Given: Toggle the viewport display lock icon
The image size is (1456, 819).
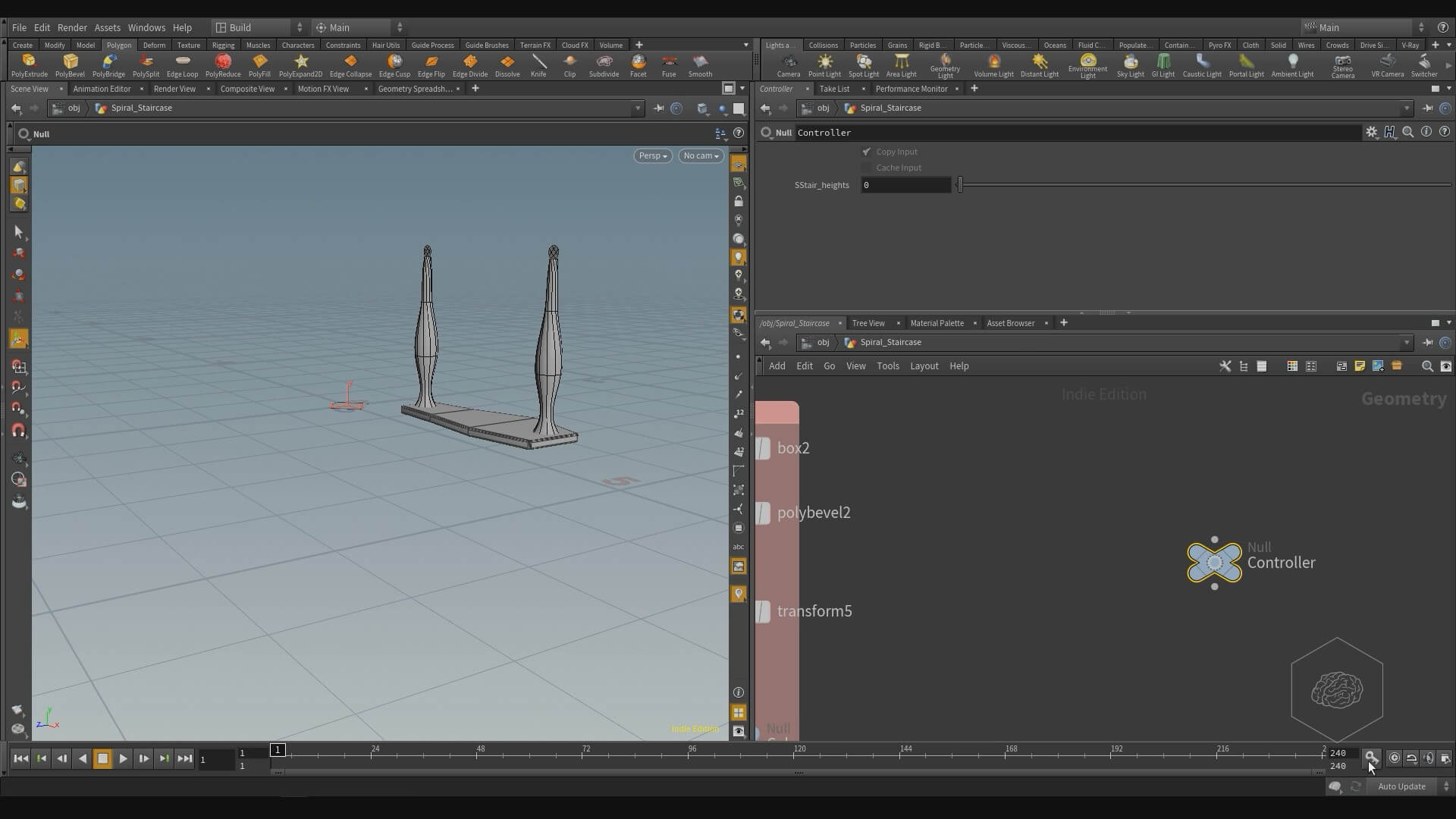Looking at the screenshot, I should [739, 202].
